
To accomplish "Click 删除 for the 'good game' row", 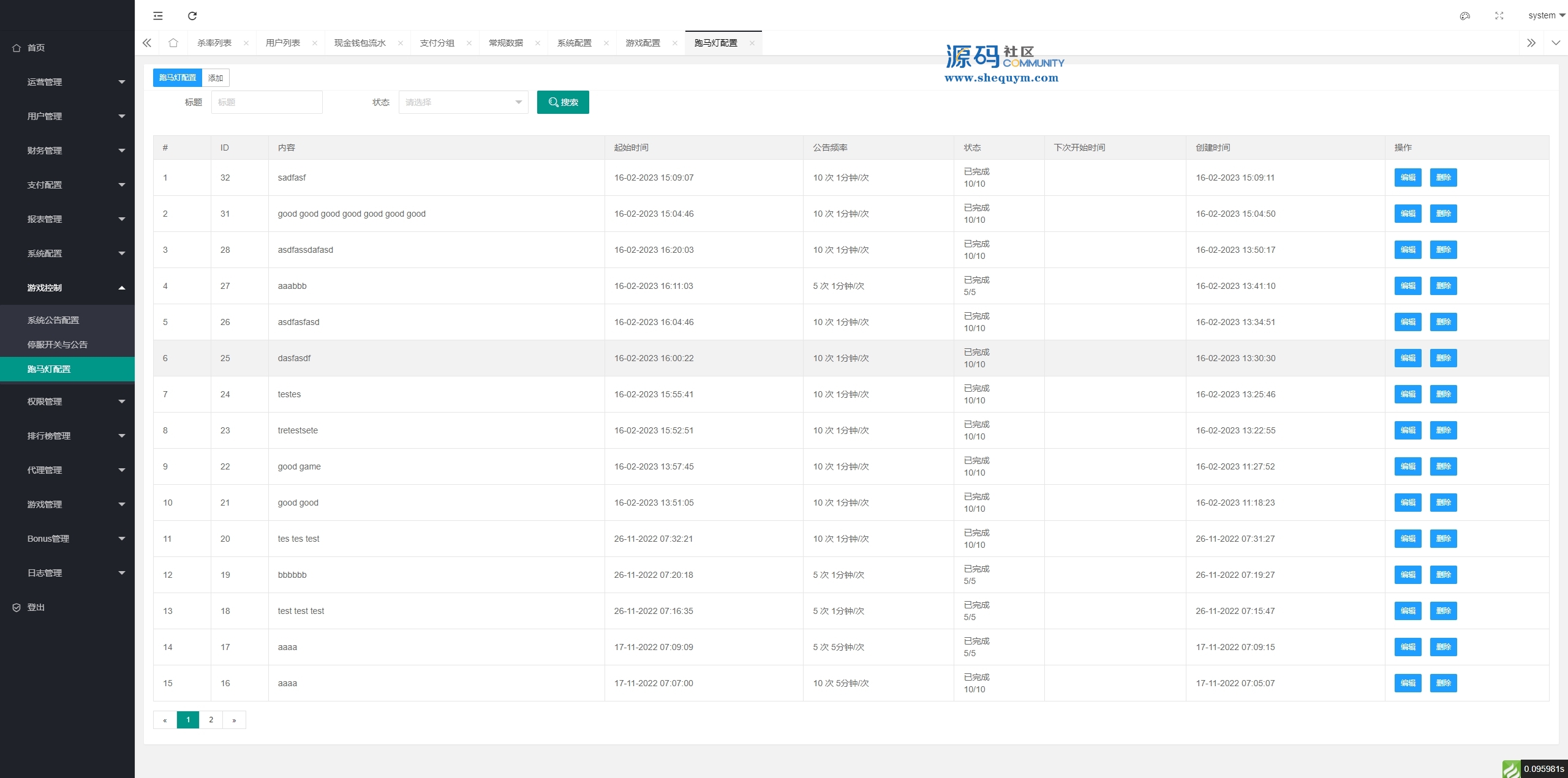I will coord(1442,466).
